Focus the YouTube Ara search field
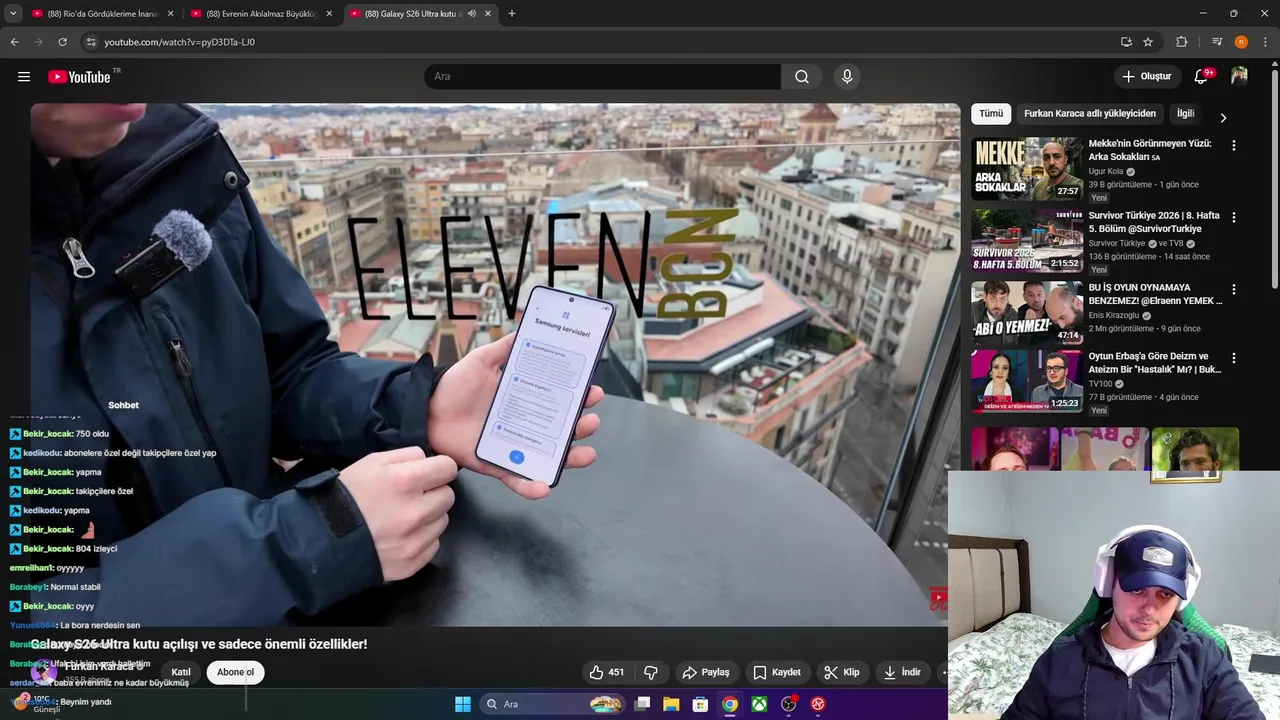Image resolution: width=1280 pixels, height=720 pixels. pos(603,77)
